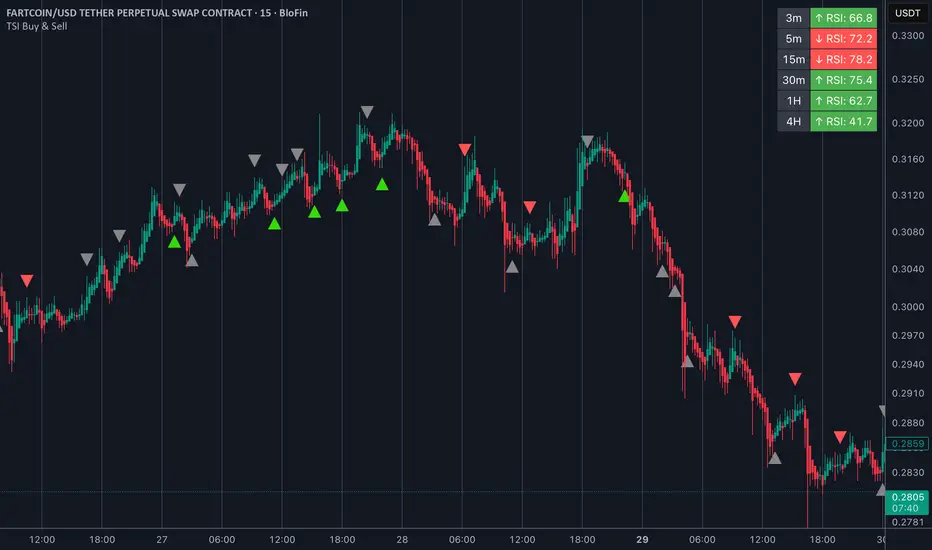Click the 0.3300 price axis label
The width and height of the screenshot is (932, 550).
[908, 36]
